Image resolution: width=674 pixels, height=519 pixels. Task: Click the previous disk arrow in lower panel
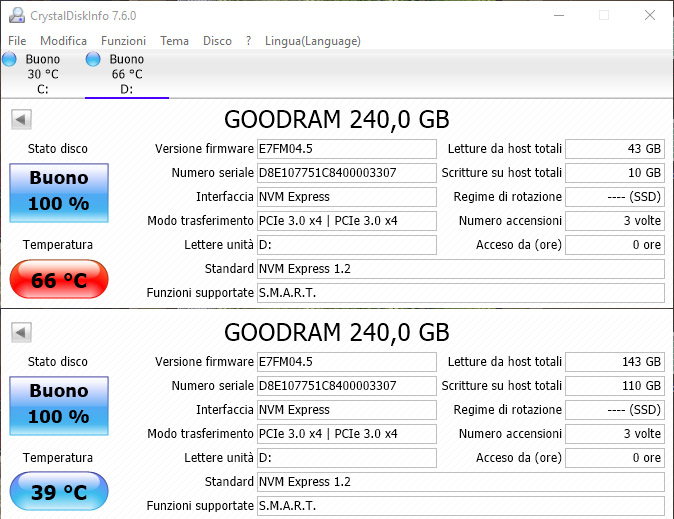(20, 332)
